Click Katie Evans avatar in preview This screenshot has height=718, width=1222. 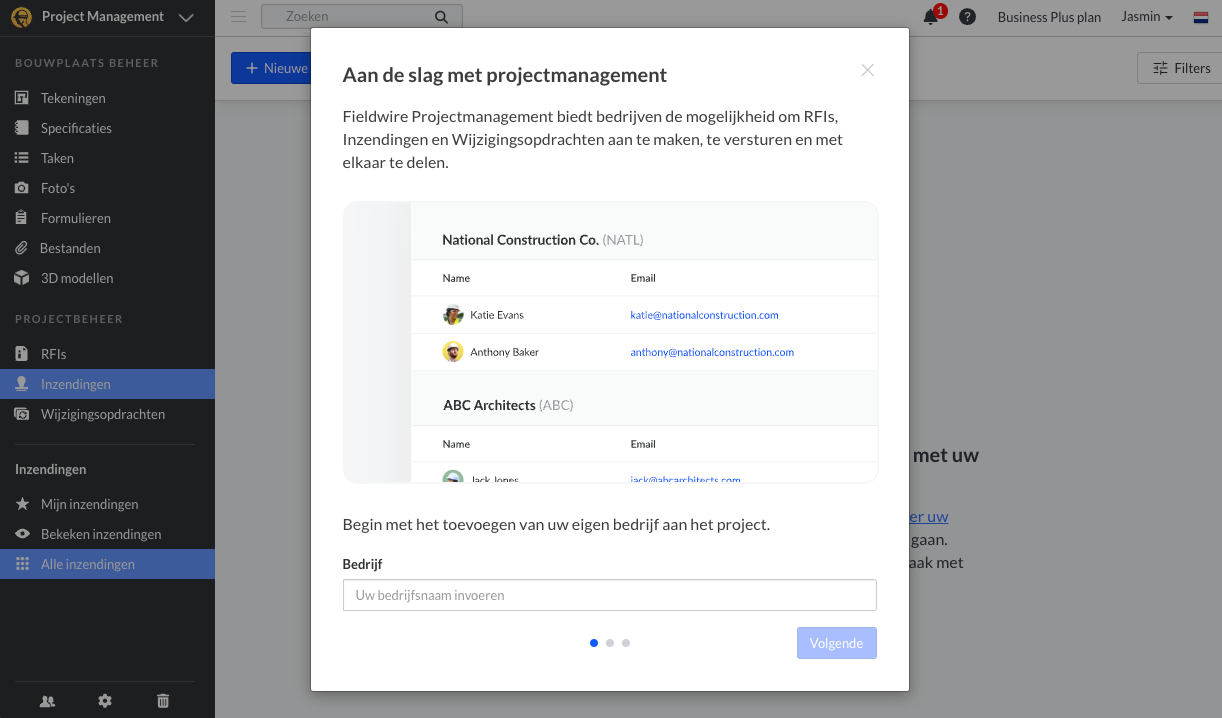(x=453, y=315)
